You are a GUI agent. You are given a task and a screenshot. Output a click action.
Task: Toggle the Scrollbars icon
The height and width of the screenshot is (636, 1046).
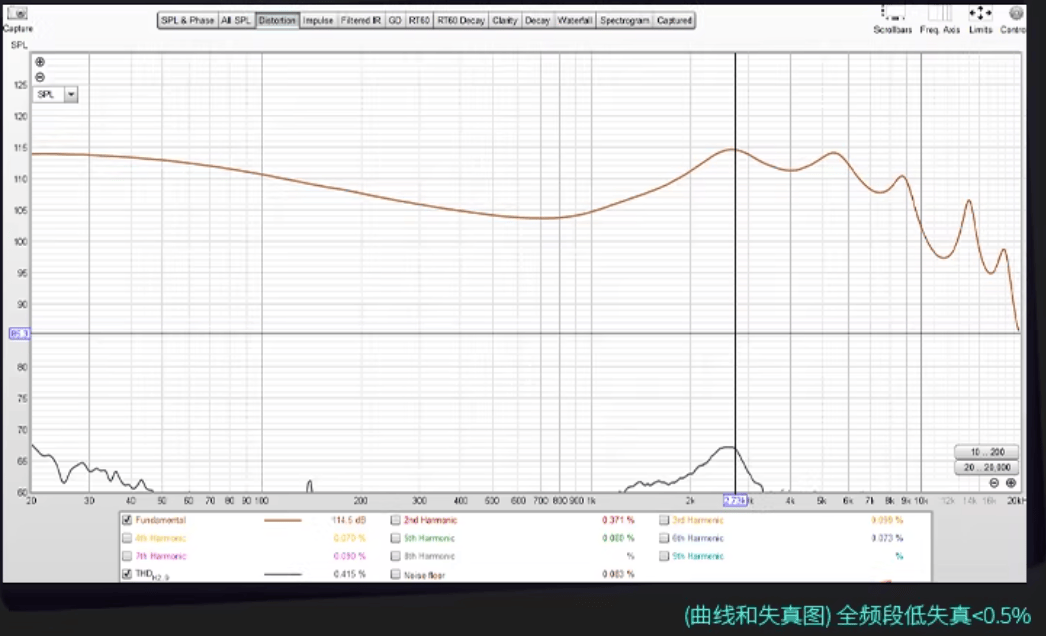[892, 13]
